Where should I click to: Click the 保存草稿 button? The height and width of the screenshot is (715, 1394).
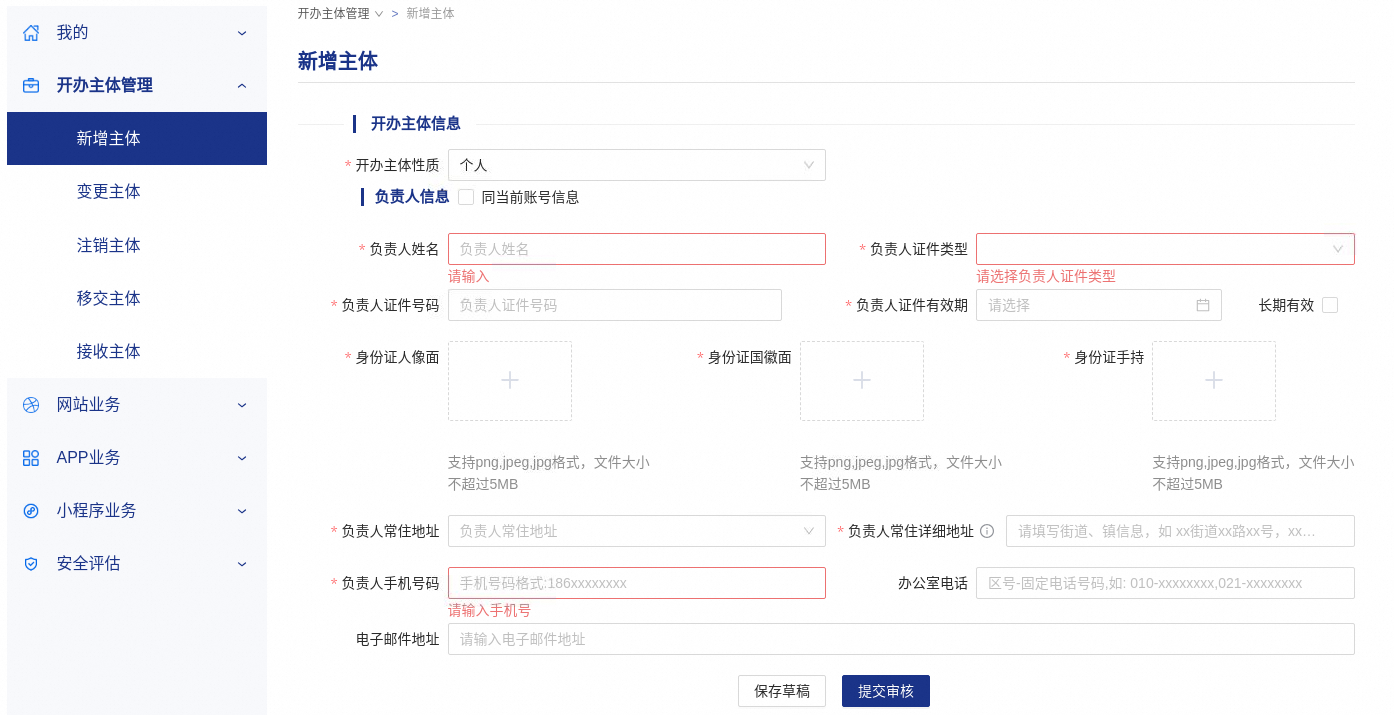(x=782, y=691)
